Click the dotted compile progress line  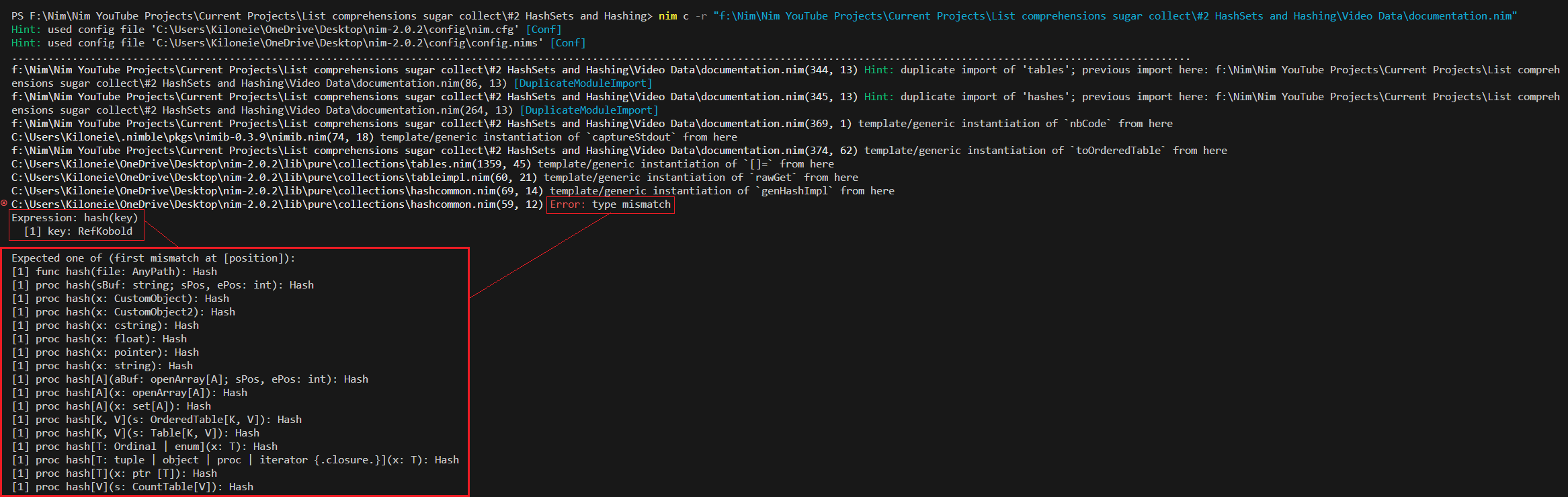point(601,59)
